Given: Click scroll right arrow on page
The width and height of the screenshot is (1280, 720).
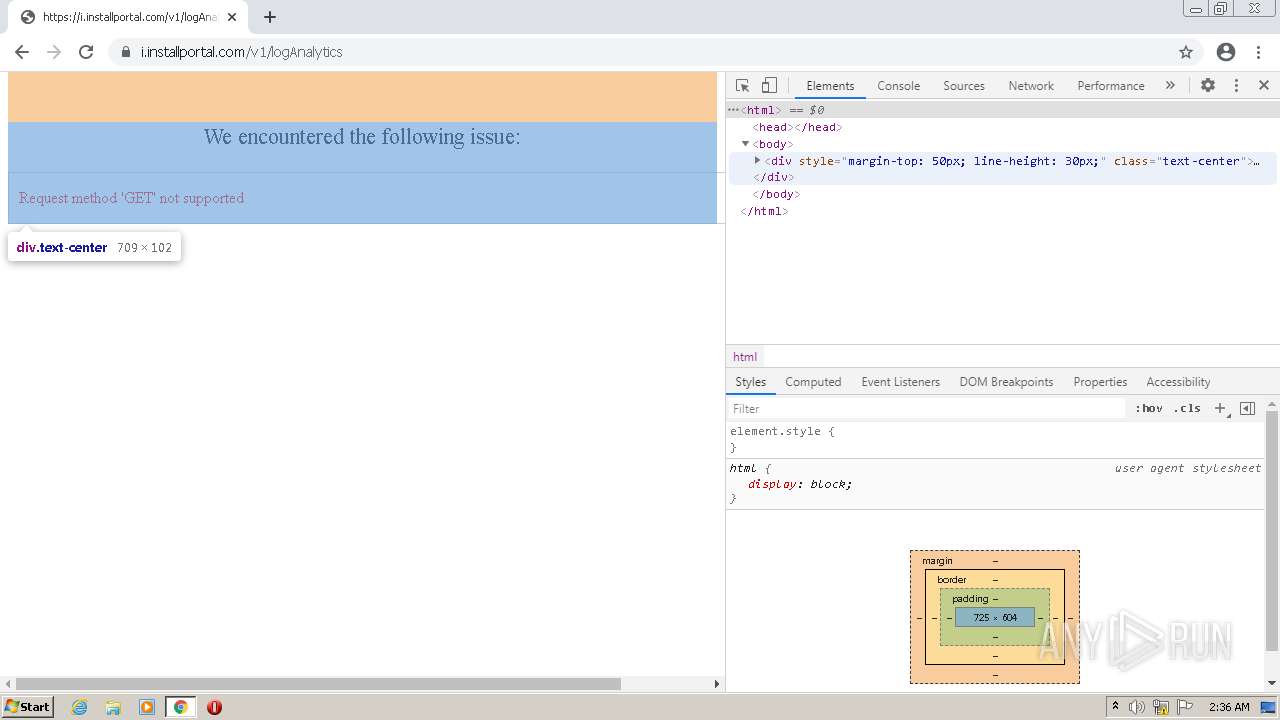Looking at the screenshot, I should click(x=716, y=684).
